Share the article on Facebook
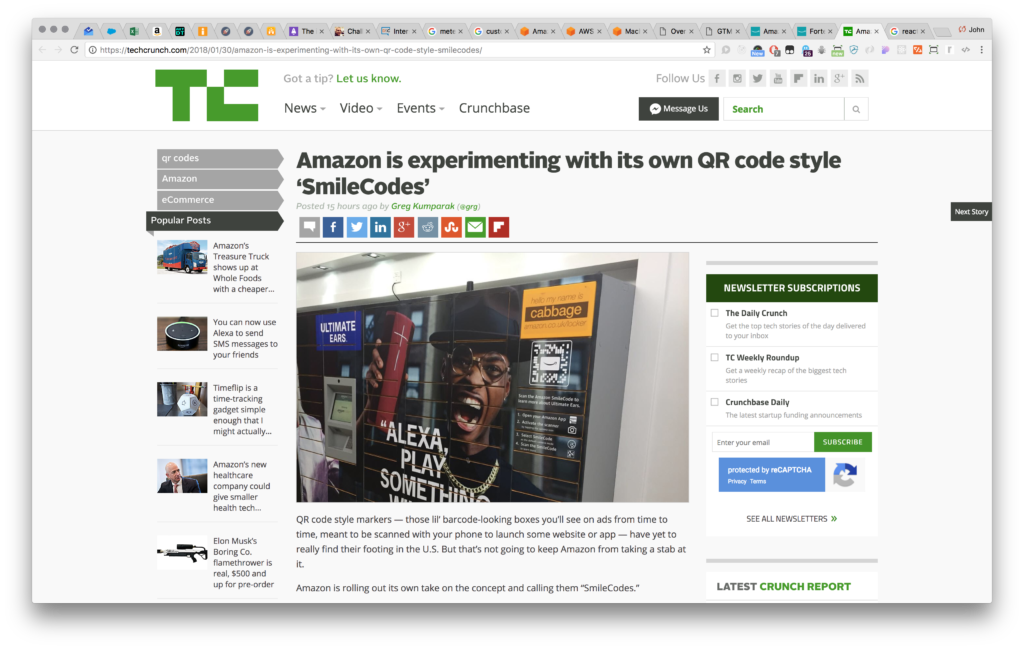The height and width of the screenshot is (649, 1024). point(333,227)
